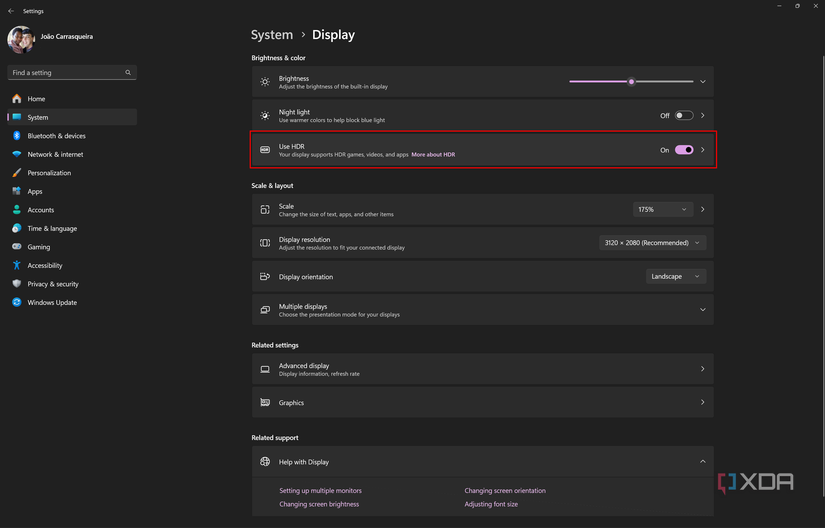Click the Accessibility figure icon
The width and height of the screenshot is (825, 528).
17,265
